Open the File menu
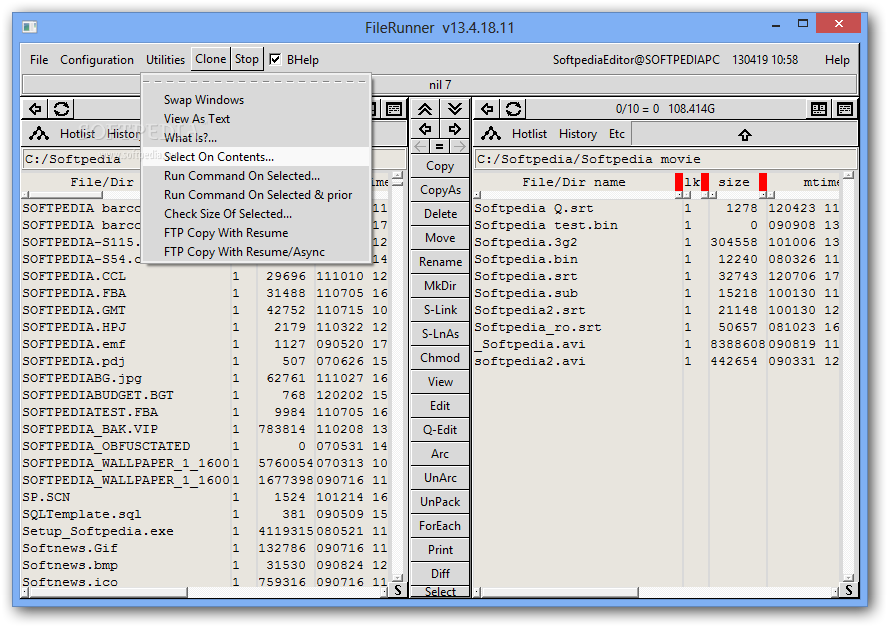888x627 pixels. tap(39, 59)
